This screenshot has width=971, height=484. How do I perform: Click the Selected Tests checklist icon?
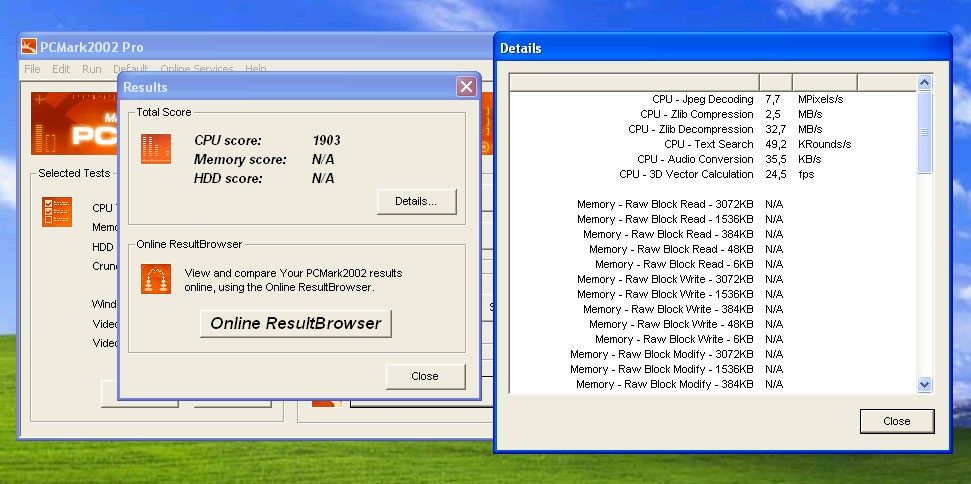pos(57,212)
